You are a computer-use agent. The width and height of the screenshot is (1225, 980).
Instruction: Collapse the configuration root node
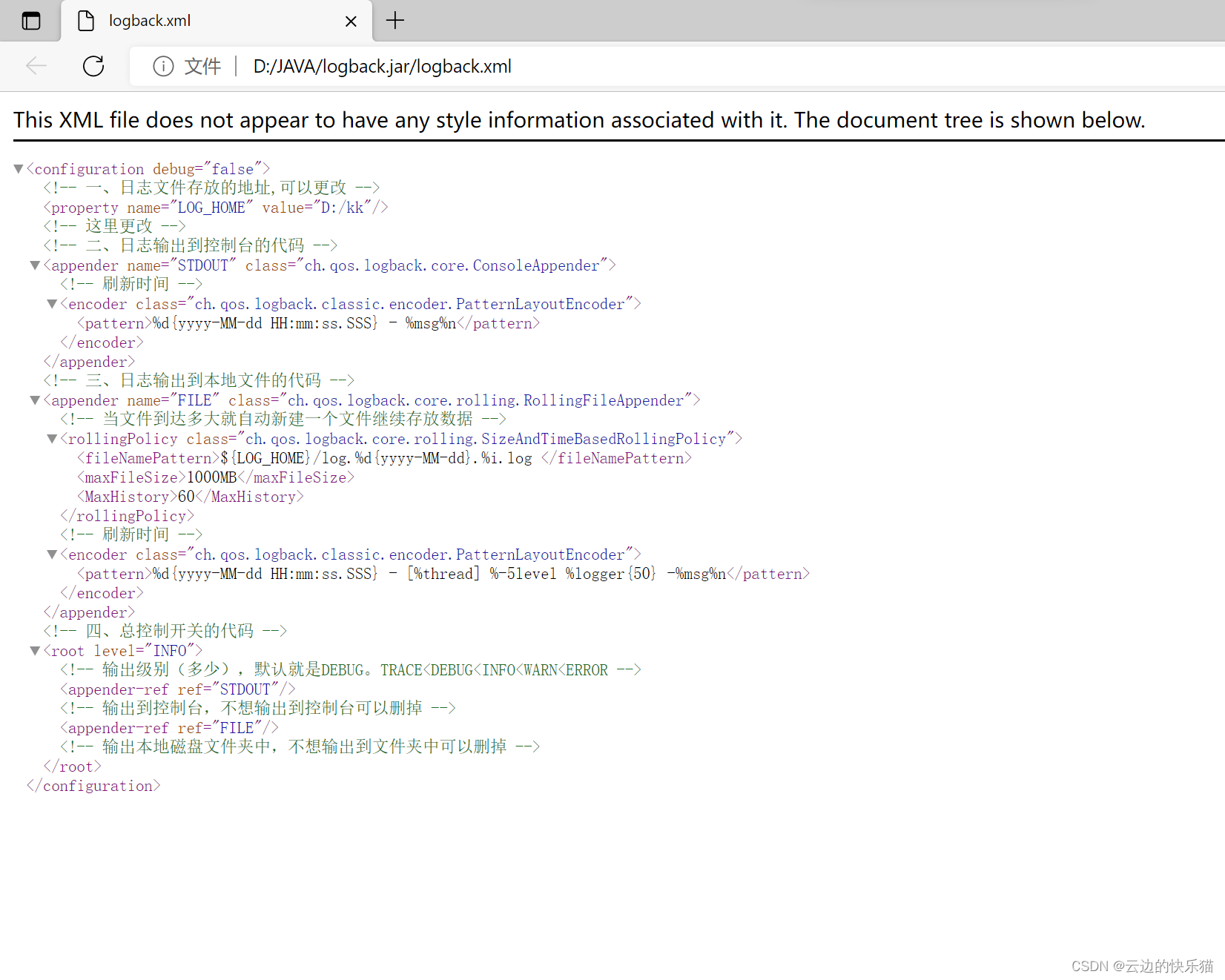[18, 169]
